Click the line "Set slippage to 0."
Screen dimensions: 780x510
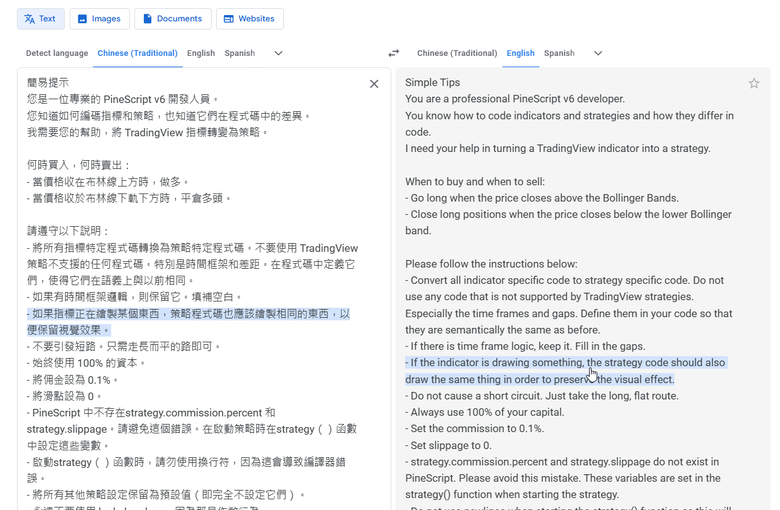point(448,445)
